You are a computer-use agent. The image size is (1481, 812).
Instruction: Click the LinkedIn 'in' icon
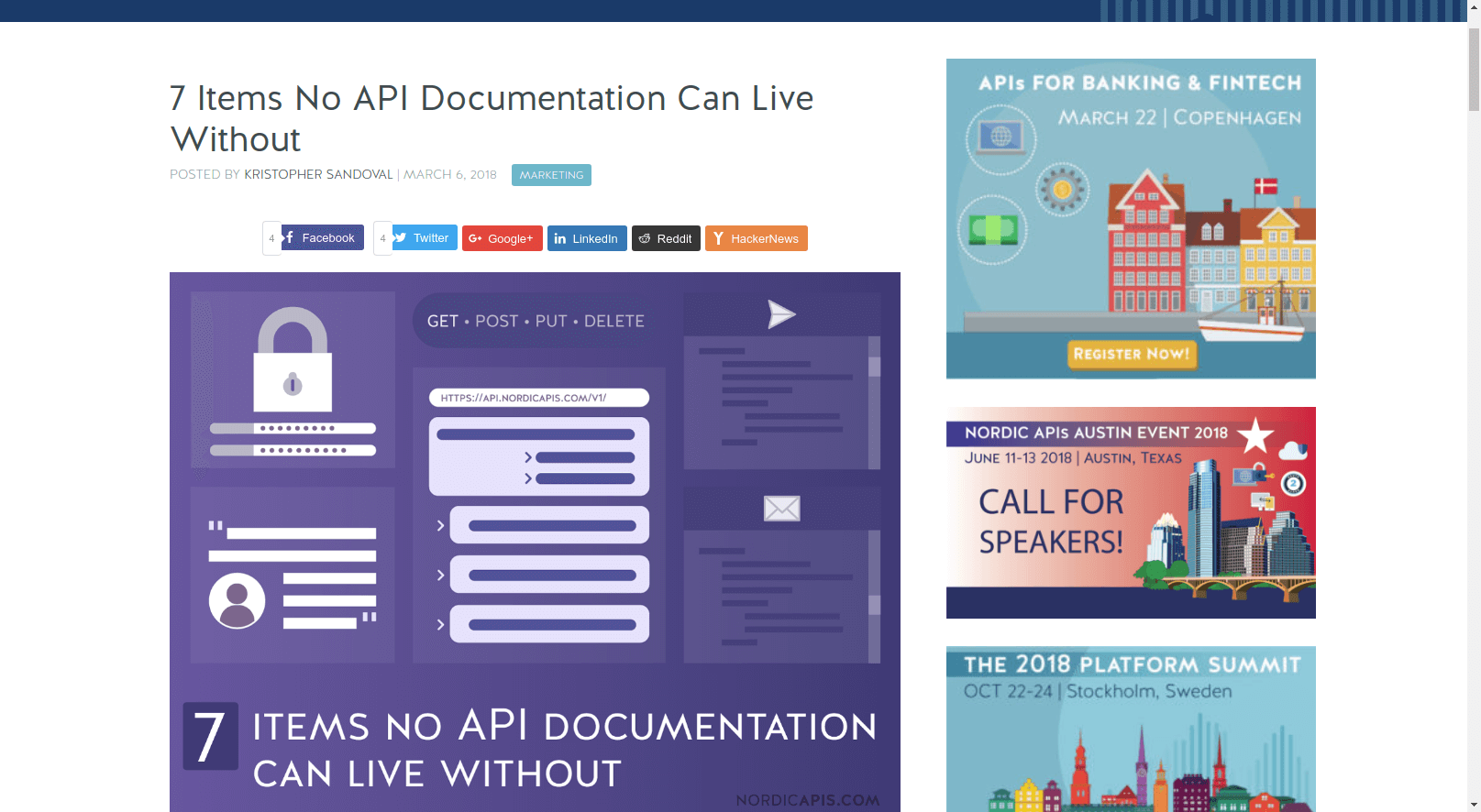560,238
